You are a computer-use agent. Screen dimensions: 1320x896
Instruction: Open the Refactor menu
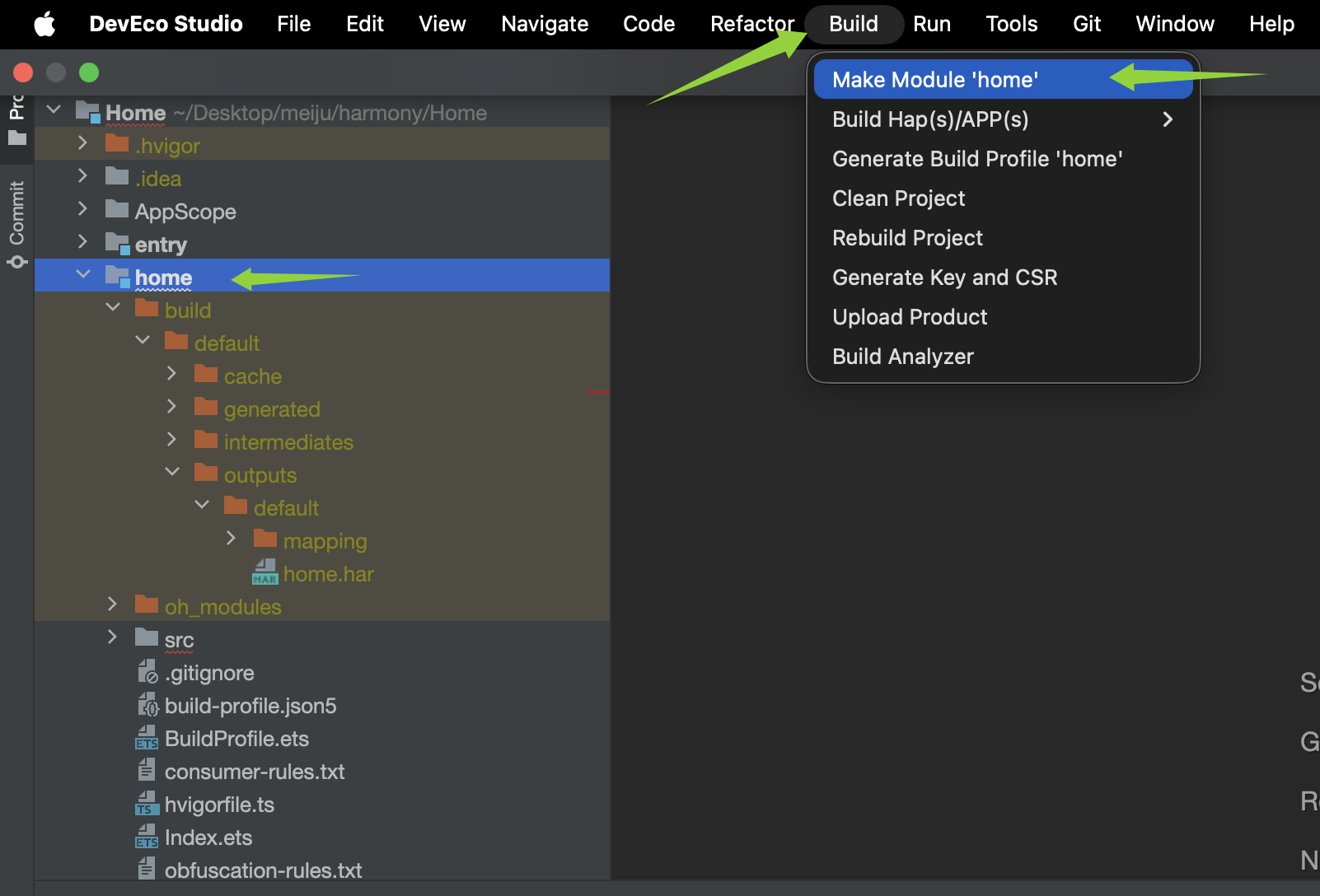click(x=752, y=24)
